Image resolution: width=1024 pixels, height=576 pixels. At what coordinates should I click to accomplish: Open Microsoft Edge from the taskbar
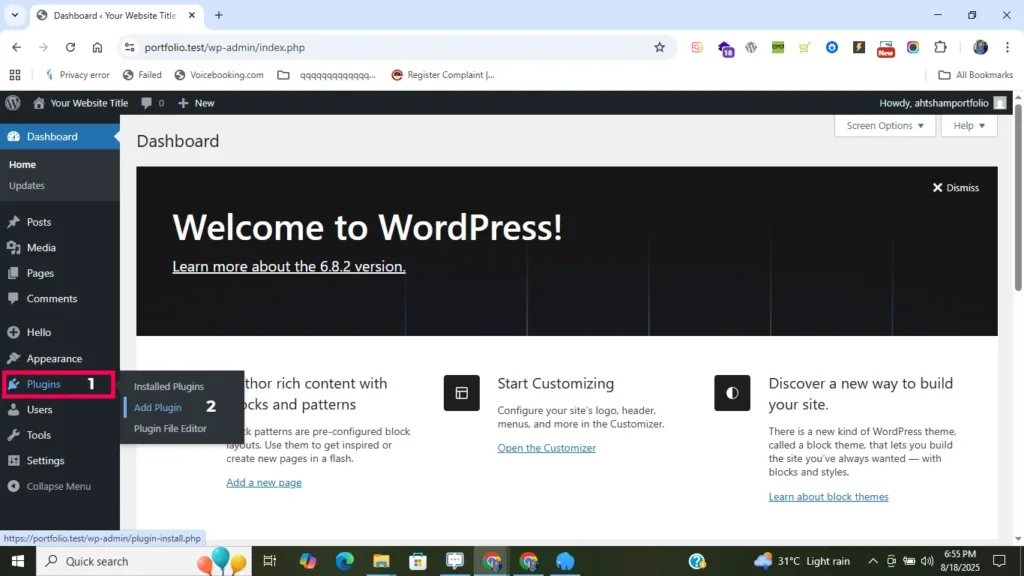click(x=345, y=561)
